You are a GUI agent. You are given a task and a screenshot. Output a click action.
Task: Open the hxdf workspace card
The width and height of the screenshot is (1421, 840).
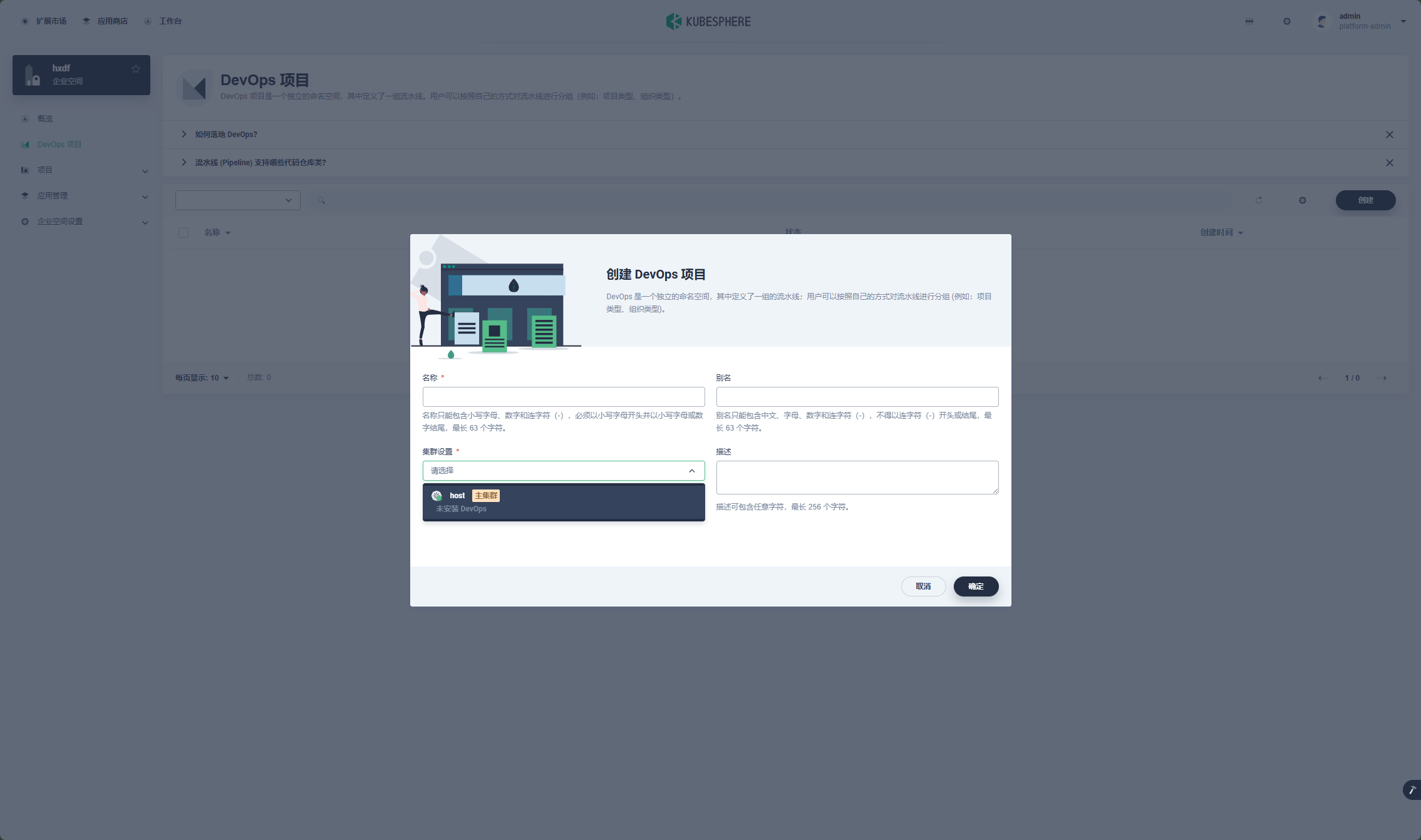coord(81,75)
